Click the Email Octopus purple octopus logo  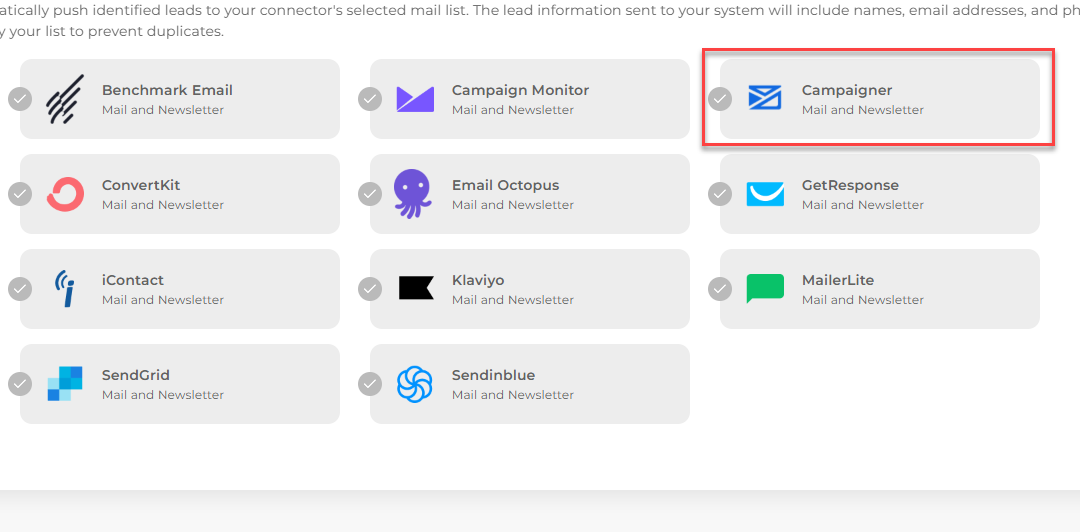tap(413, 194)
